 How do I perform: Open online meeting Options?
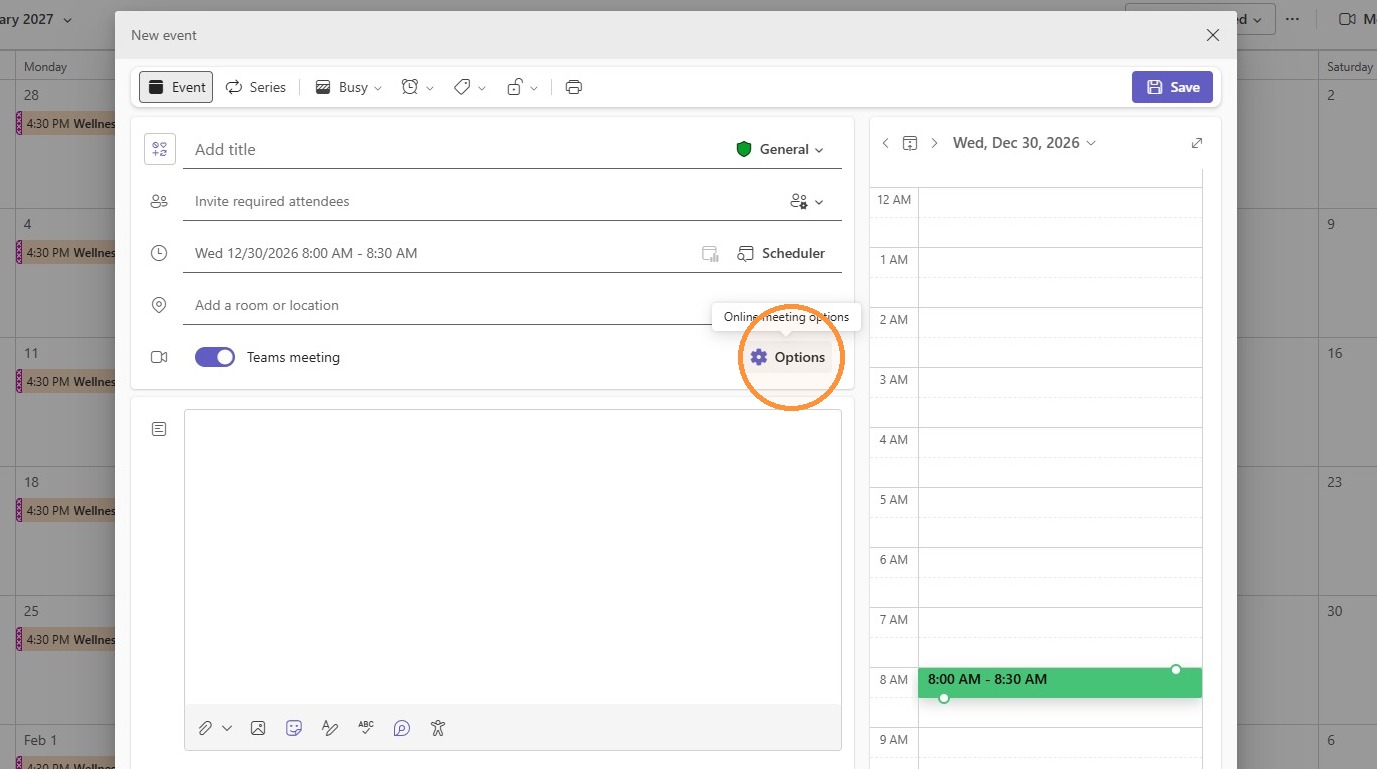[x=788, y=357]
